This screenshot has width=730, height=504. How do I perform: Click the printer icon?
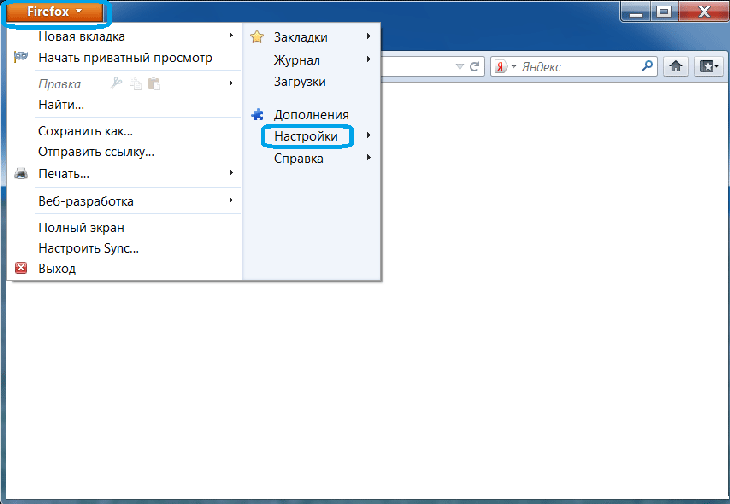(x=21, y=174)
